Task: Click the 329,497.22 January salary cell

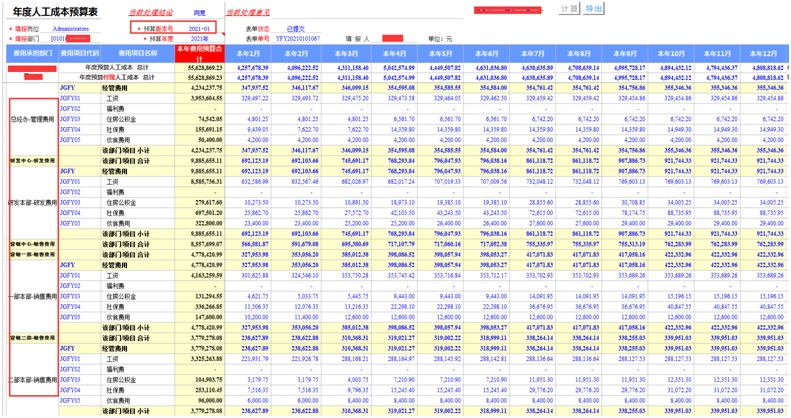Action: 248,98
